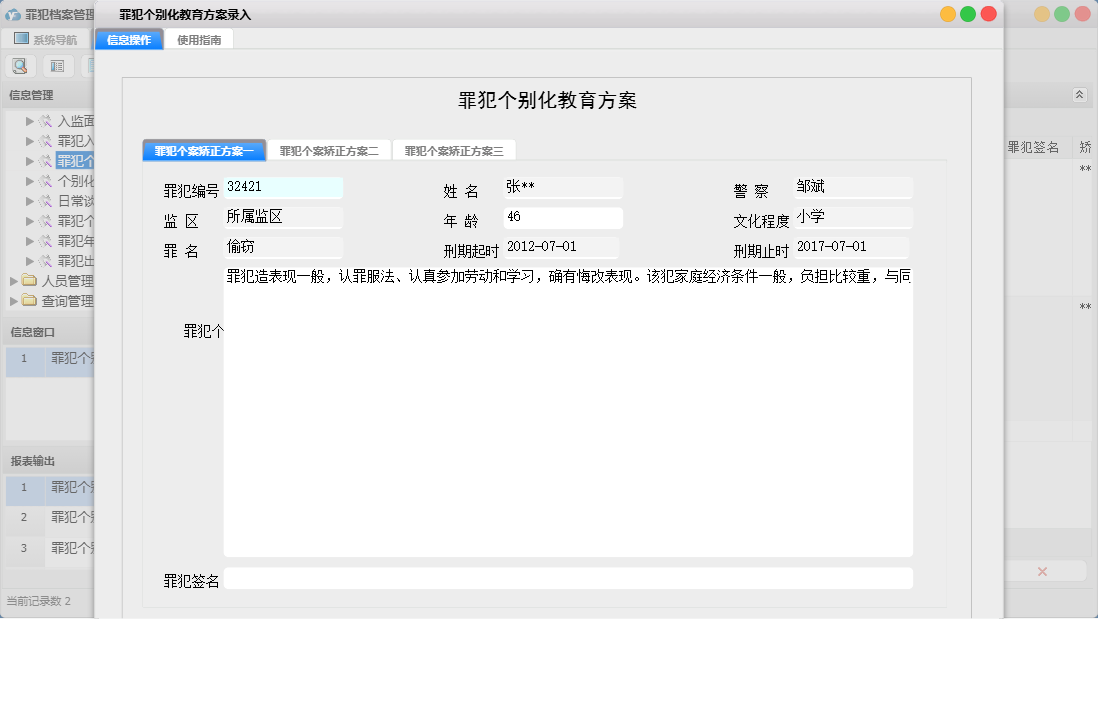Viewport: 1098px width, 715px height.
Task: Click the 罪犯签名 input field
Action: click(x=570, y=578)
